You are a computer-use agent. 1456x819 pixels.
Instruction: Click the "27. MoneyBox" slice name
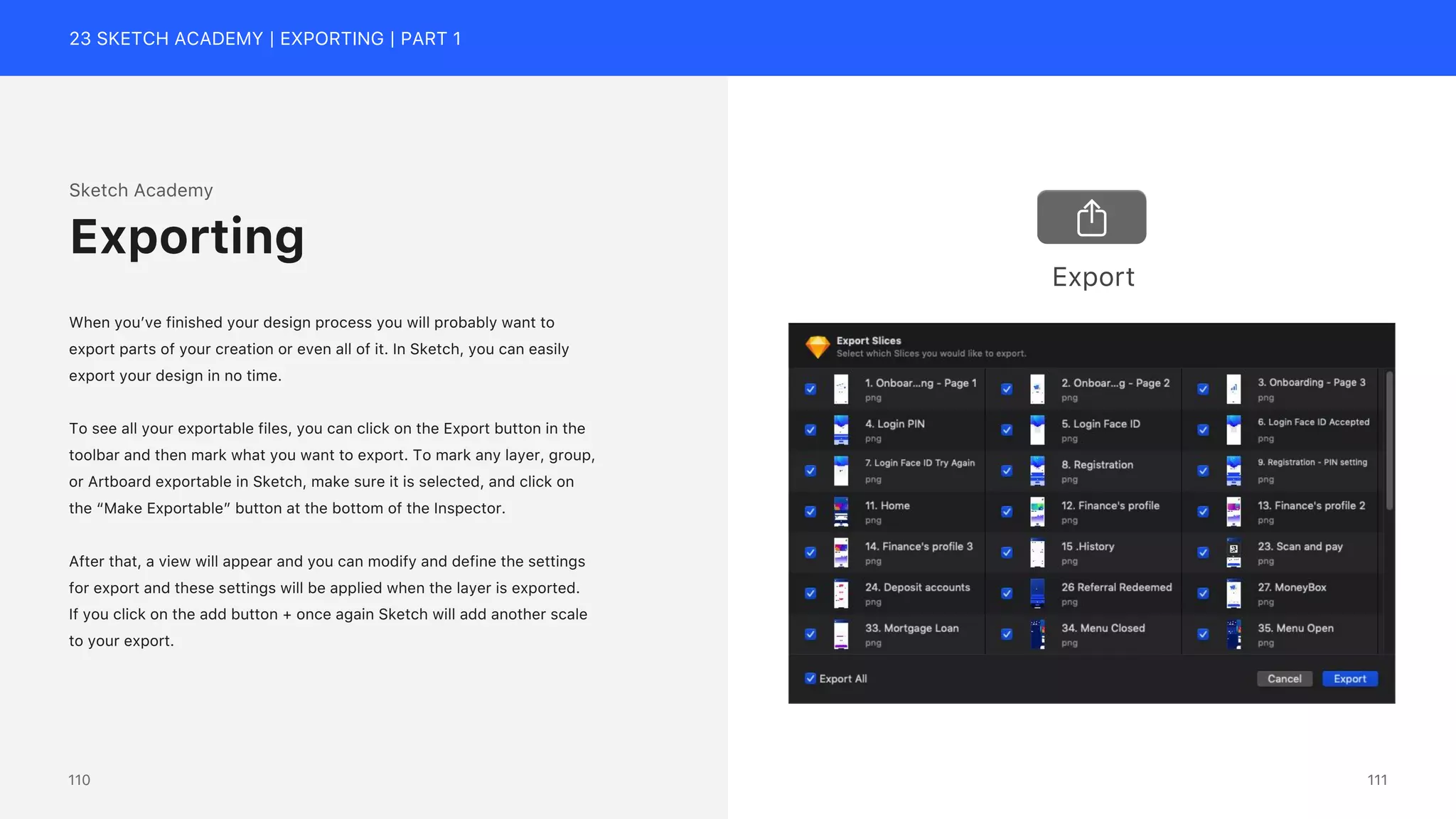click(1292, 587)
